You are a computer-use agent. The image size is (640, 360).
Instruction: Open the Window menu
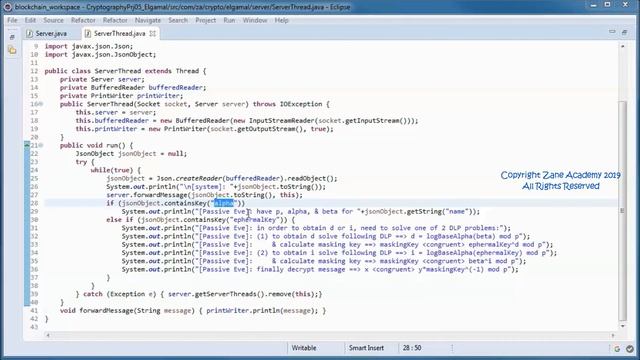tap(255, 20)
